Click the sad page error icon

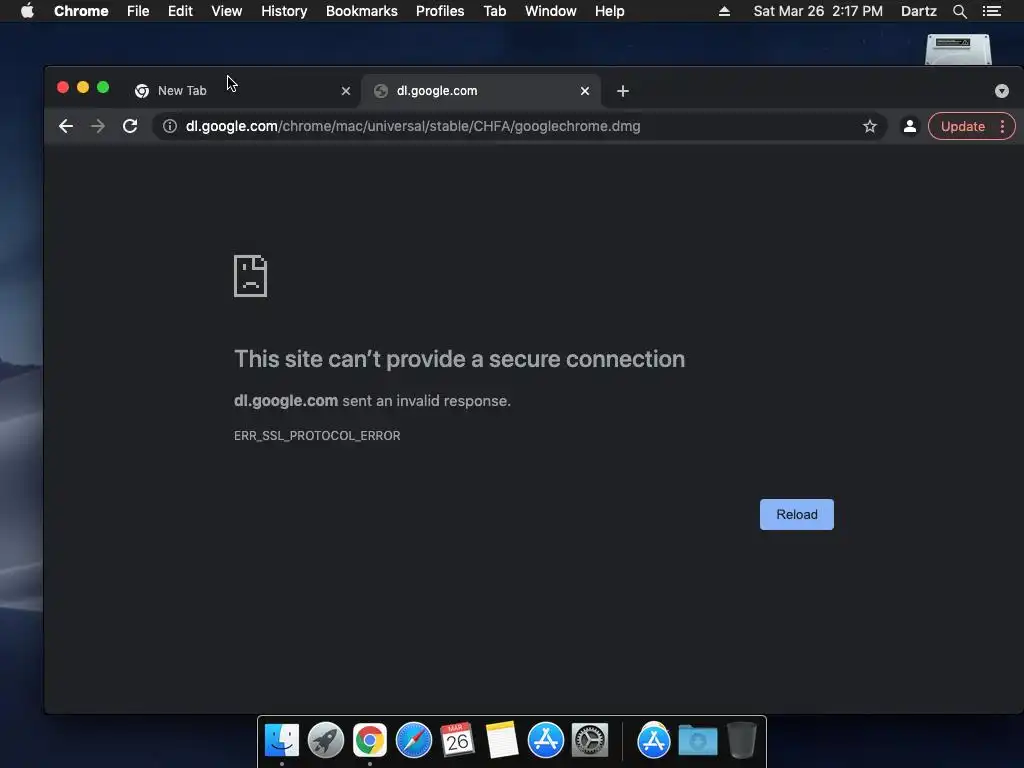pyautogui.click(x=250, y=276)
